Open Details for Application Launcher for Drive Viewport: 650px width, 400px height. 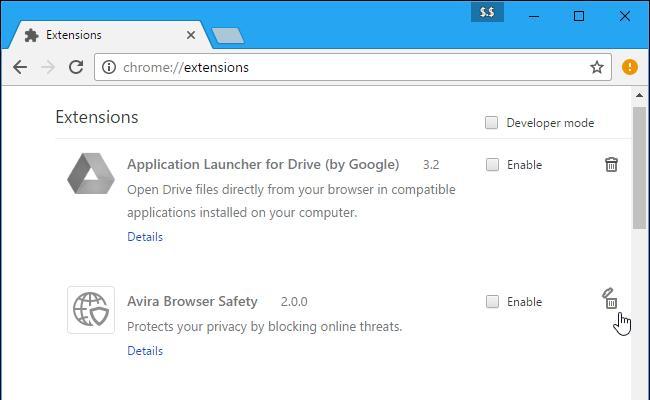pos(145,237)
